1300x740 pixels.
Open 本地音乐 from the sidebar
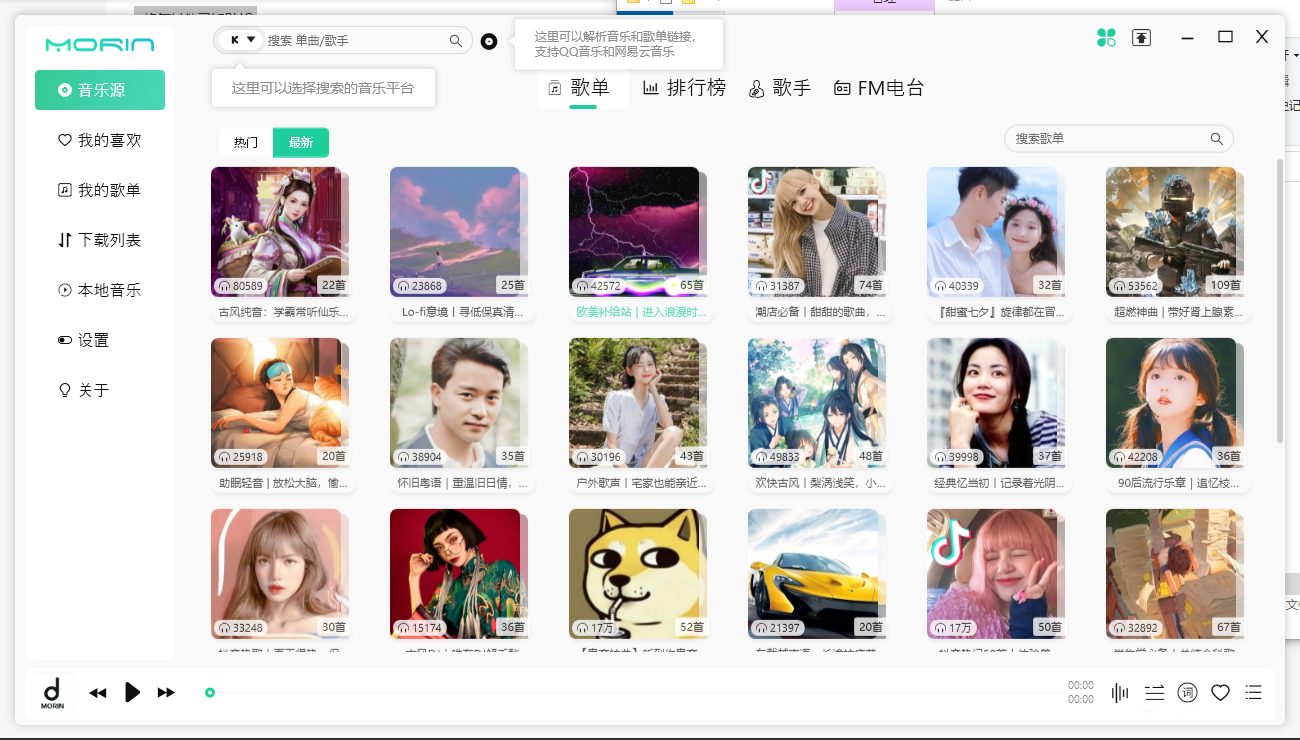point(100,290)
